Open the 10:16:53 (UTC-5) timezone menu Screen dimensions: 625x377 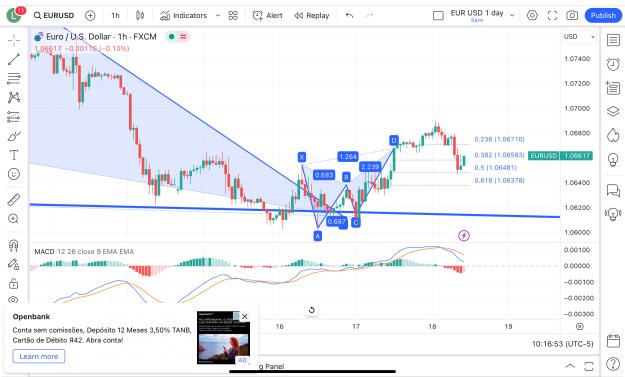click(x=562, y=344)
